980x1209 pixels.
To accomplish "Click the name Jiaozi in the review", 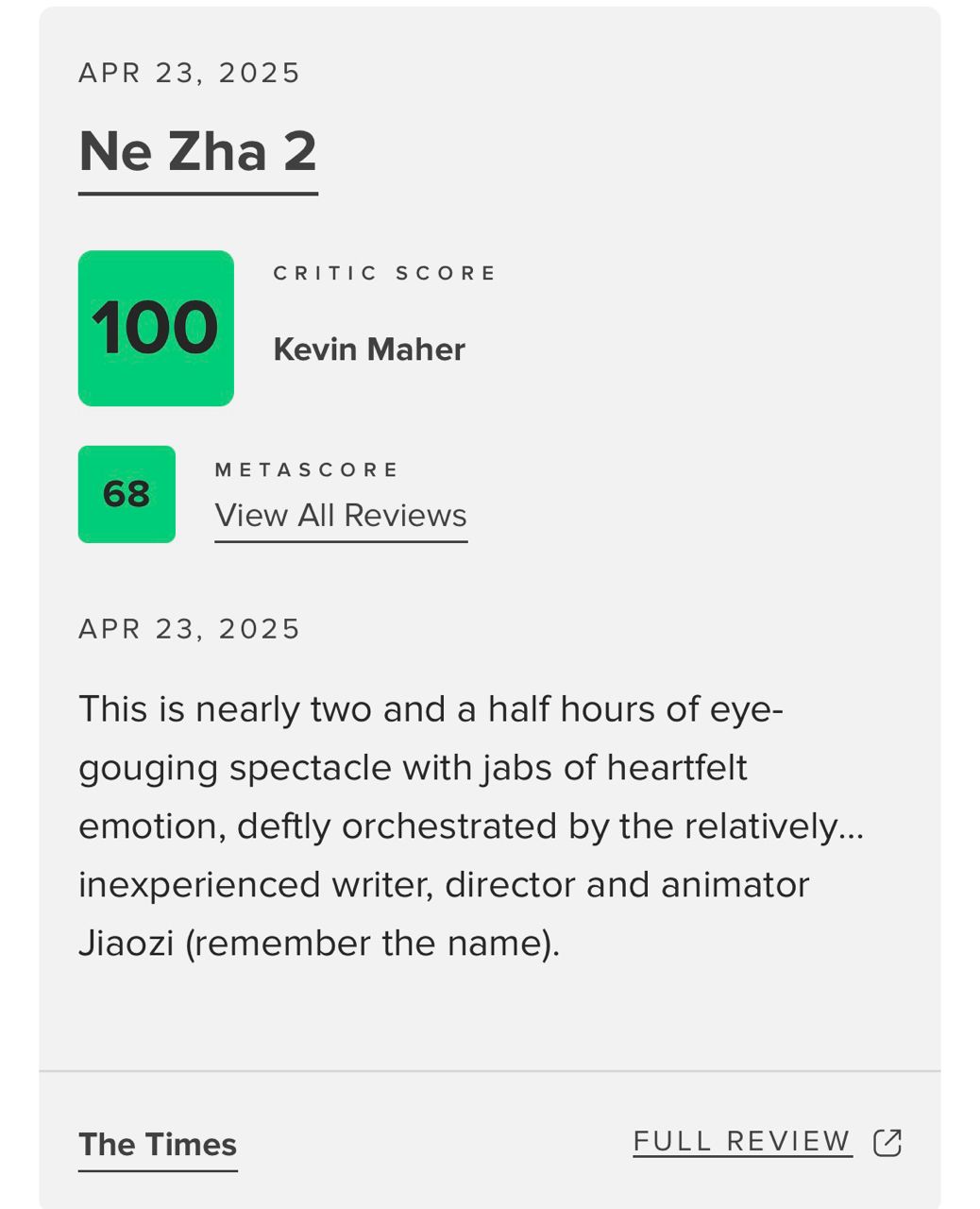I will 126,944.
